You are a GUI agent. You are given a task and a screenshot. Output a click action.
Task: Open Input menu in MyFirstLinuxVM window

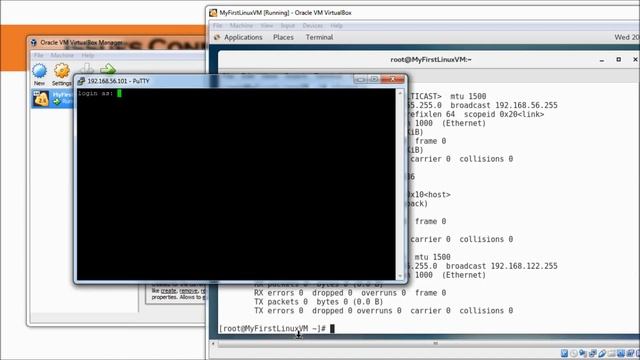tap(287, 25)
